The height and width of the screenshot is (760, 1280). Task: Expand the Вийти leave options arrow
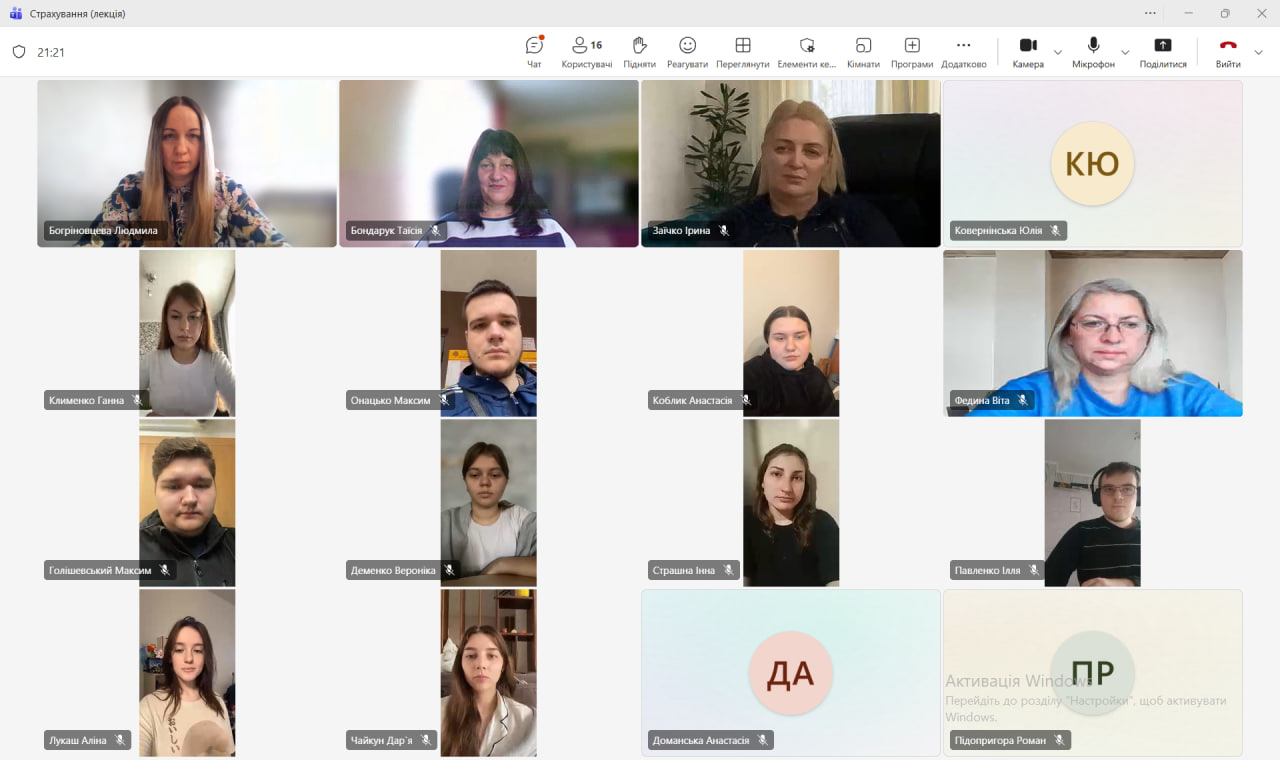pos(1259,52)
